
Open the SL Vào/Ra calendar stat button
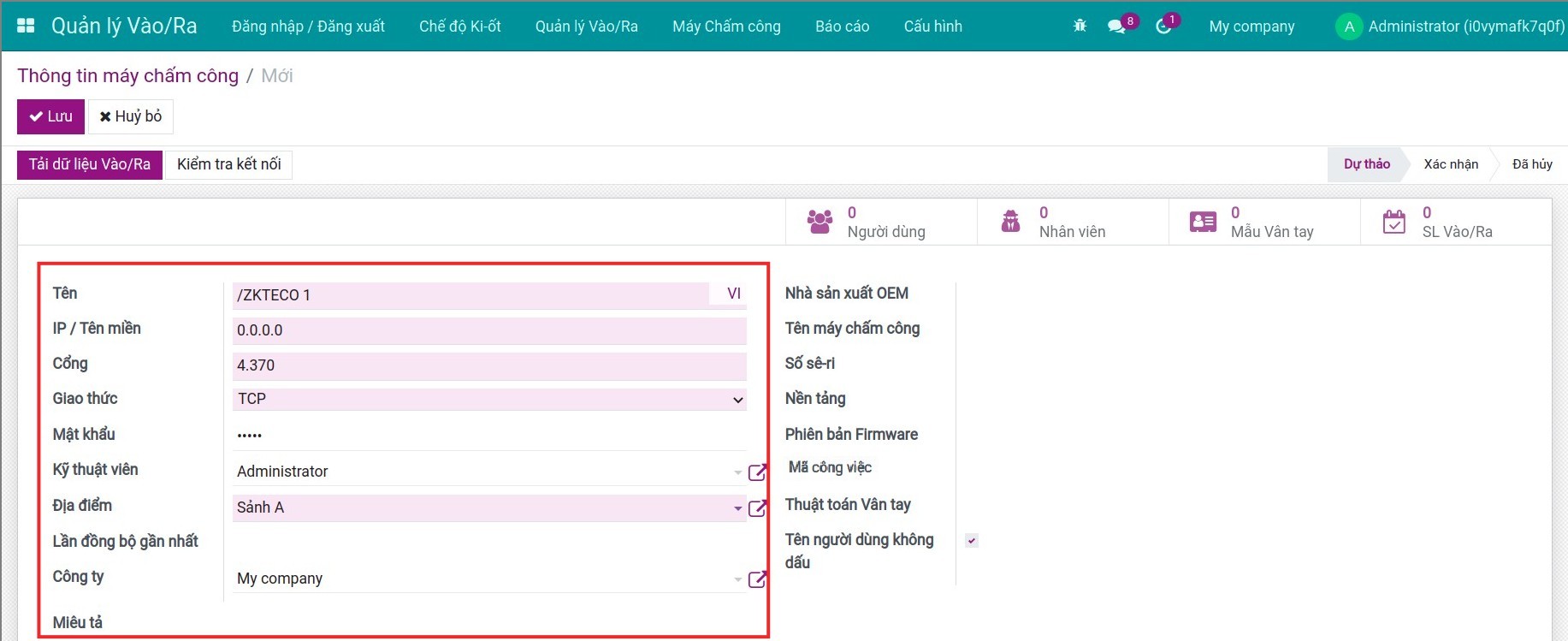tap(1456, 223)
